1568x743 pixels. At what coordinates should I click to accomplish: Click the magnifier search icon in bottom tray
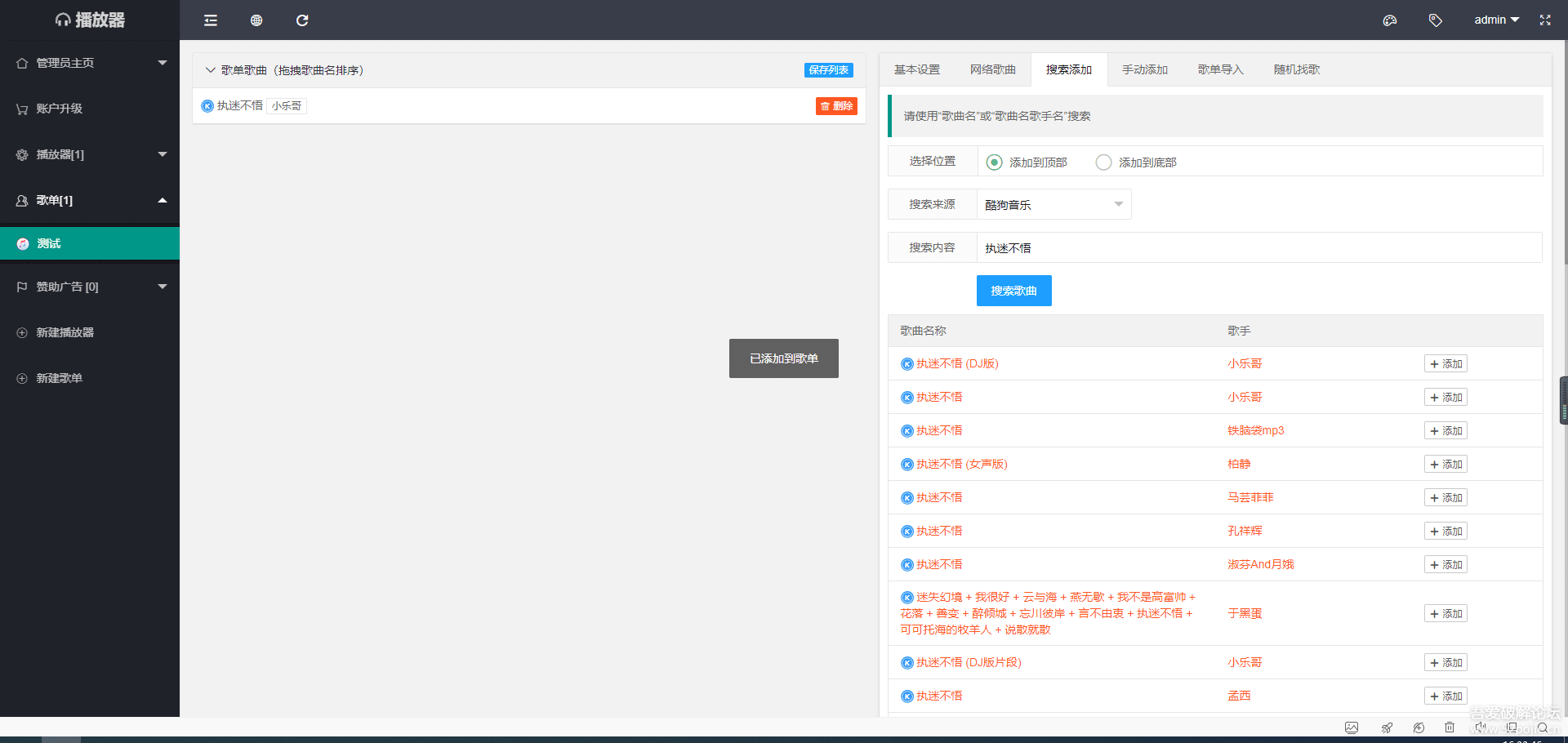pos(1543,727)
